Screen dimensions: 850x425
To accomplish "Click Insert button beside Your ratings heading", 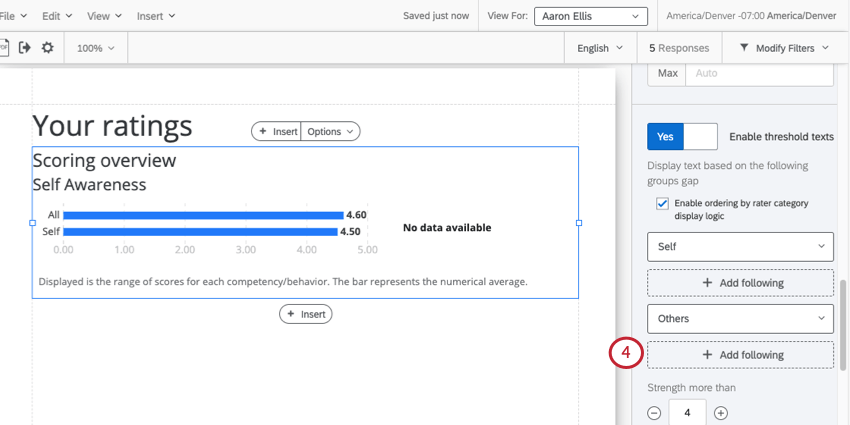I will pyautogui.click(x=276, y=131).
